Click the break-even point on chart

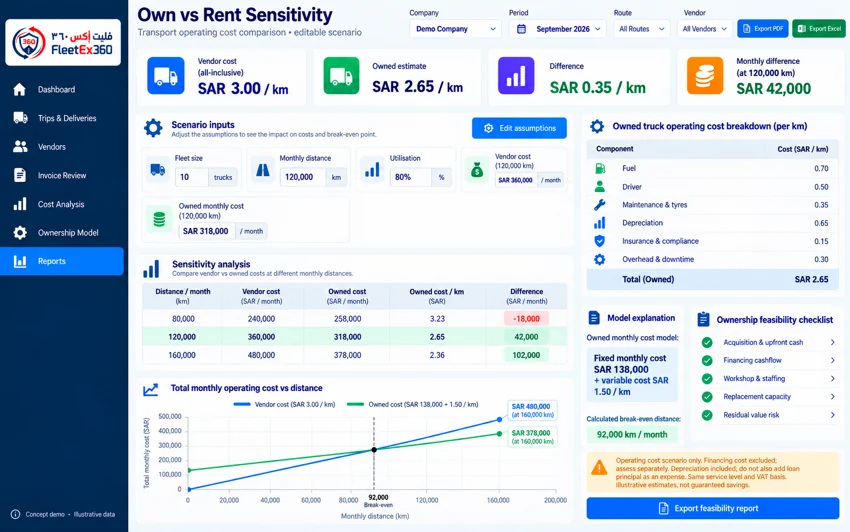tap(374, 450)
